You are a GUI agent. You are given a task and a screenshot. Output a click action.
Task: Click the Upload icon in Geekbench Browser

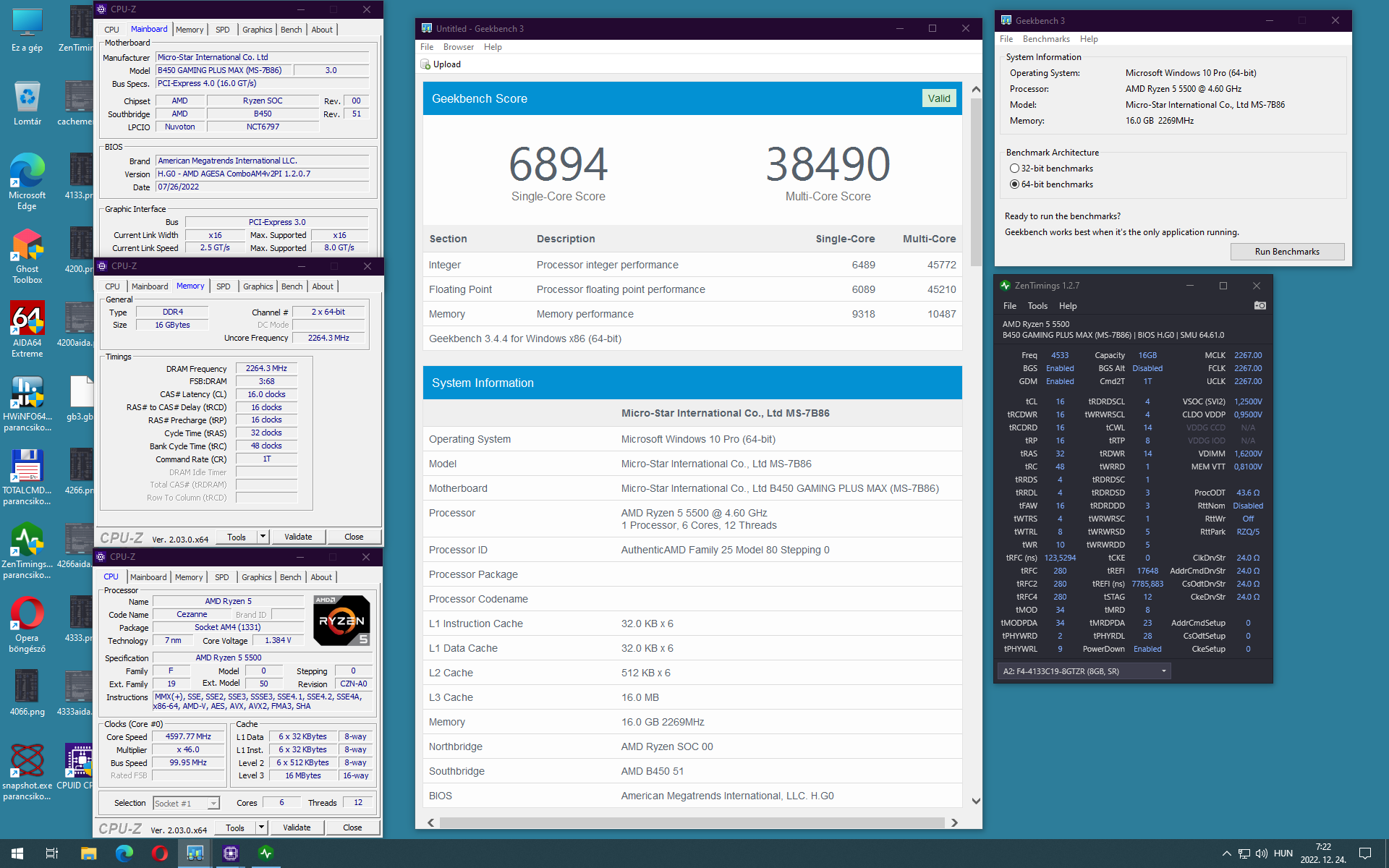(x=425, y=64)
